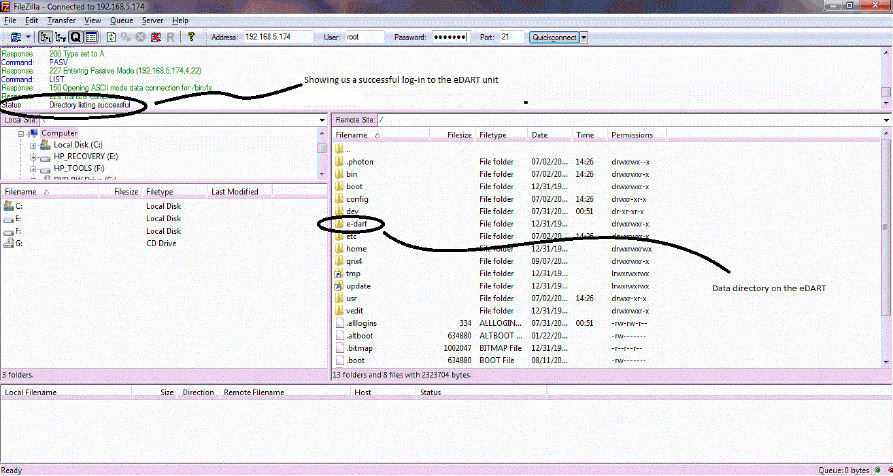This screenshot has width=893, height=476.
Task: Open the Site Manager dropdown arrow
Action: (26, 37)
